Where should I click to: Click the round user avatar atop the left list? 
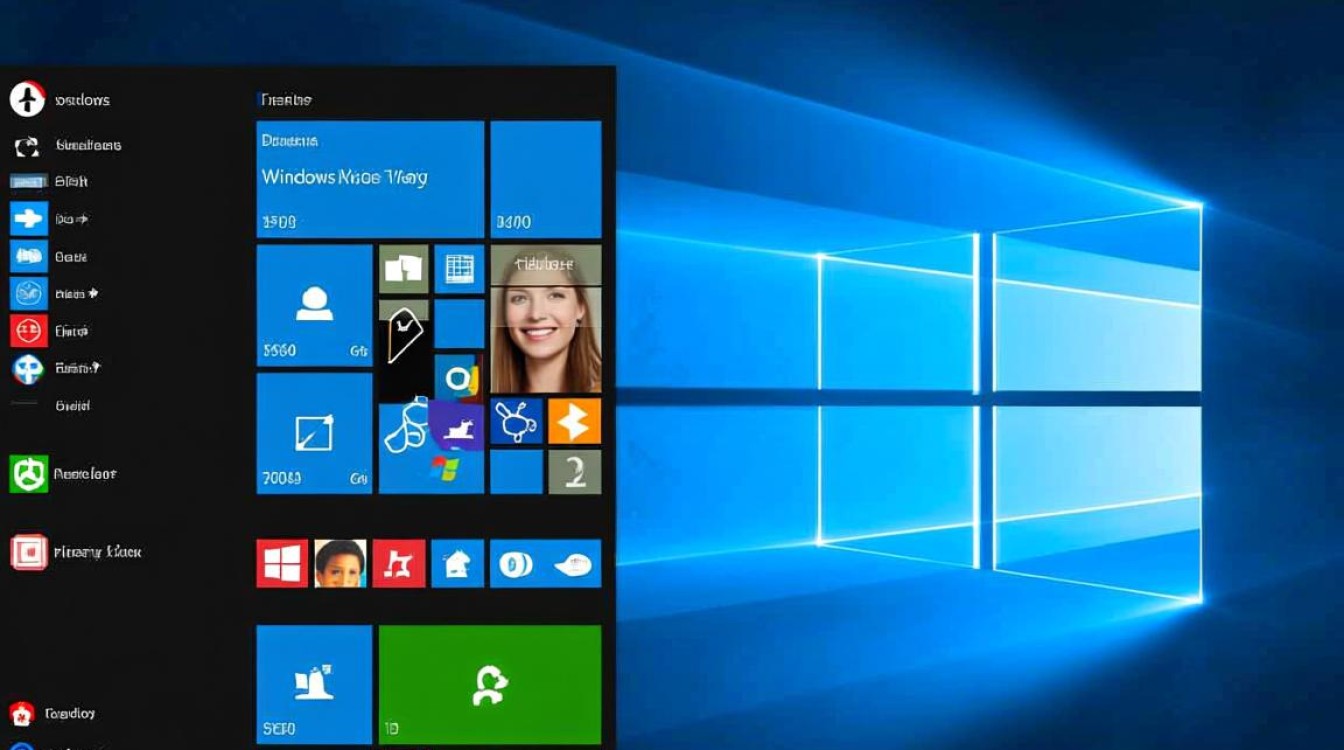[x=27, y=100]
